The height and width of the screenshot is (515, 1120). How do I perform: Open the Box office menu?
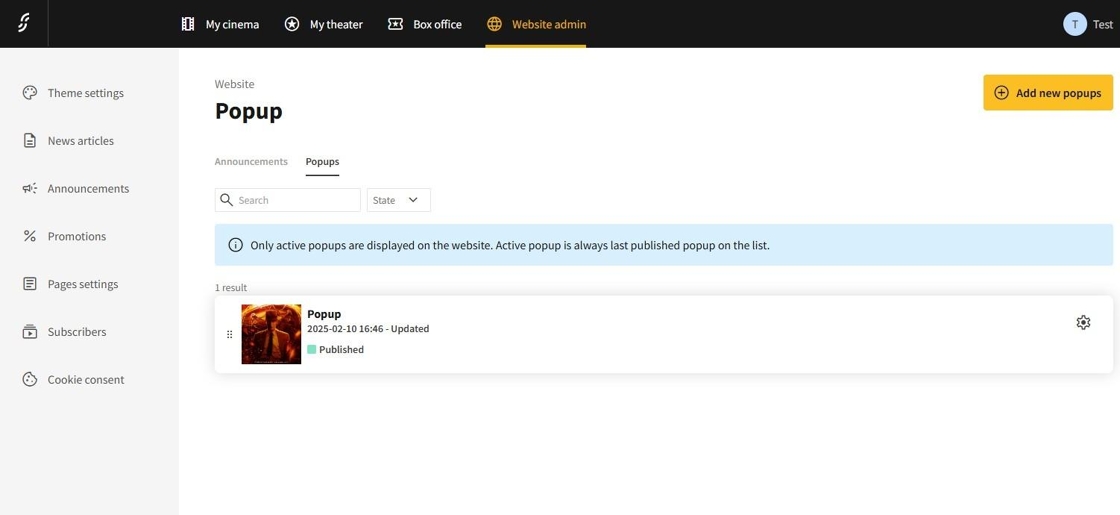tap(425, 24)
